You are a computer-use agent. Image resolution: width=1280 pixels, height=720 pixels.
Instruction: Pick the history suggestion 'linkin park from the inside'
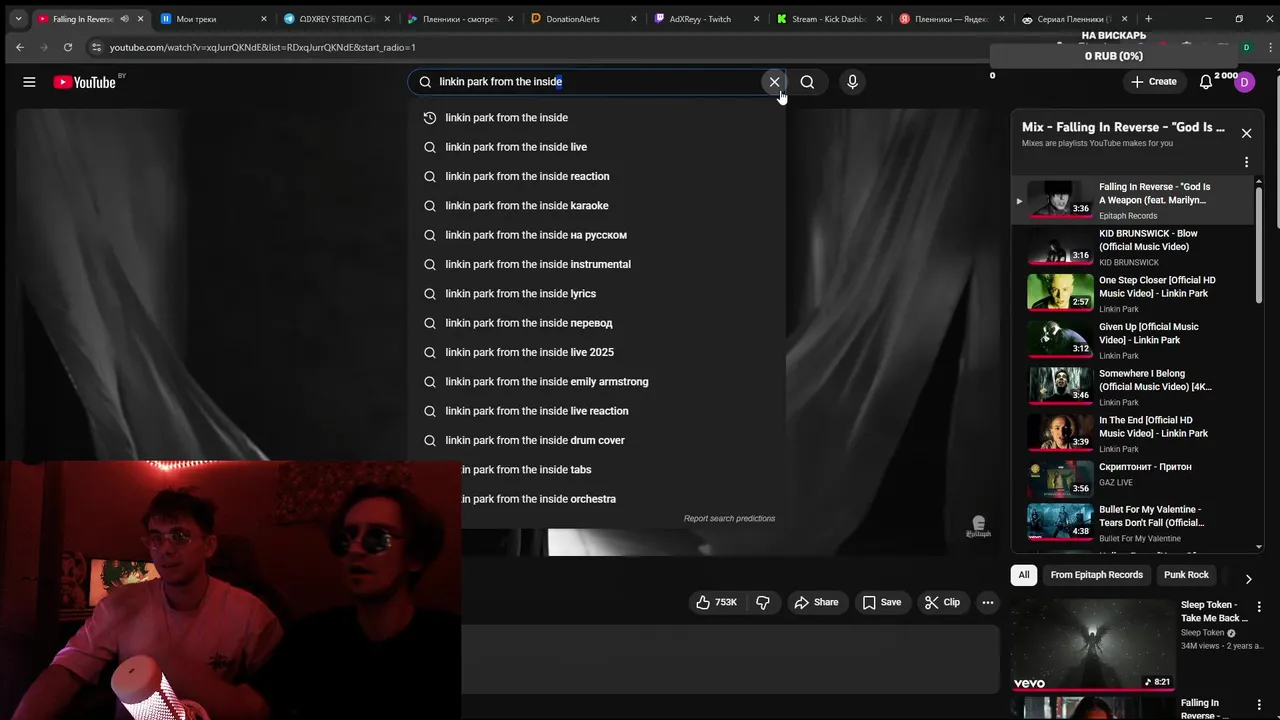point(596,118)
